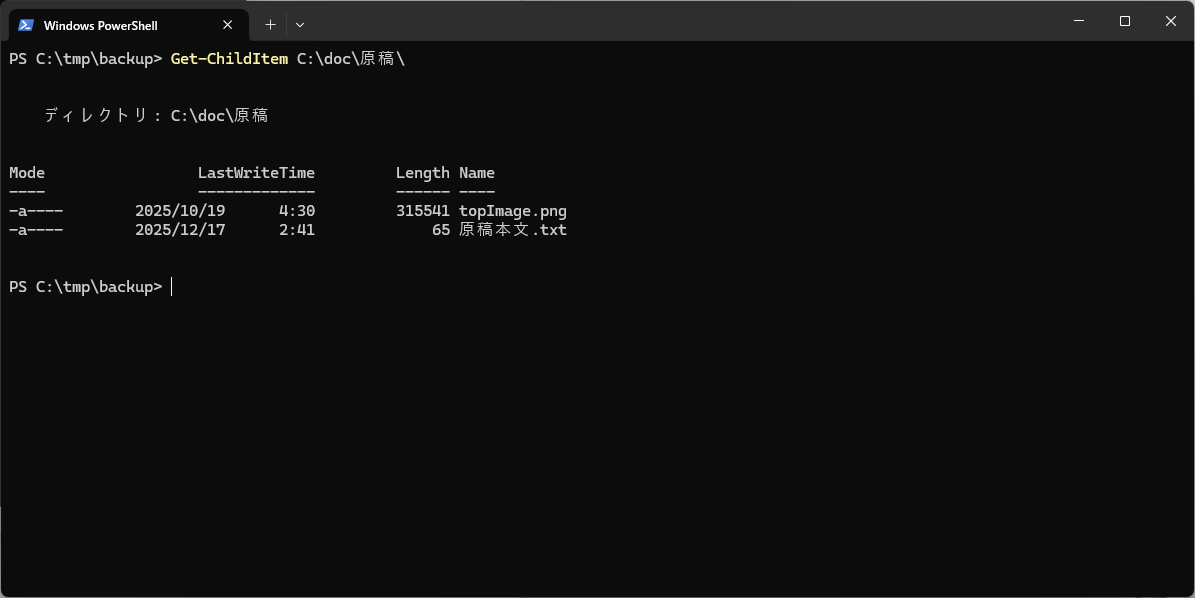Click the Get-ChildItem command text
1195x598 pixels.
tap(229, 59)
